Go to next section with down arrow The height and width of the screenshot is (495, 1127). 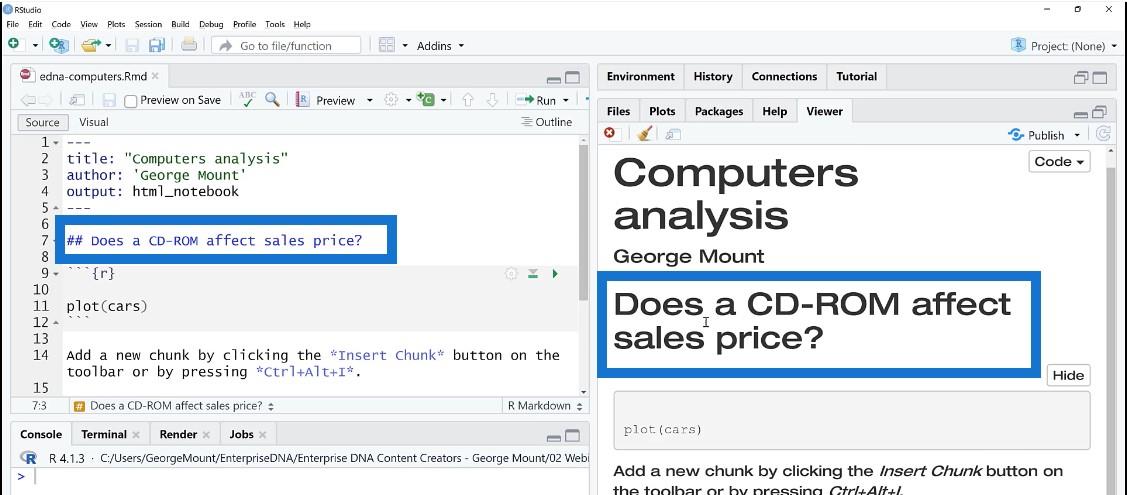coord(492,100)
